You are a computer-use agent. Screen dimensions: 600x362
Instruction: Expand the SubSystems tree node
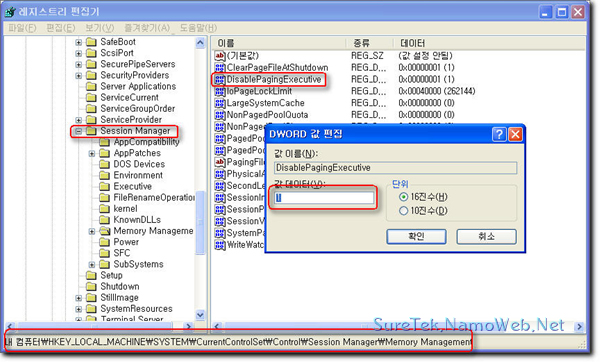(x=92, y=264)
